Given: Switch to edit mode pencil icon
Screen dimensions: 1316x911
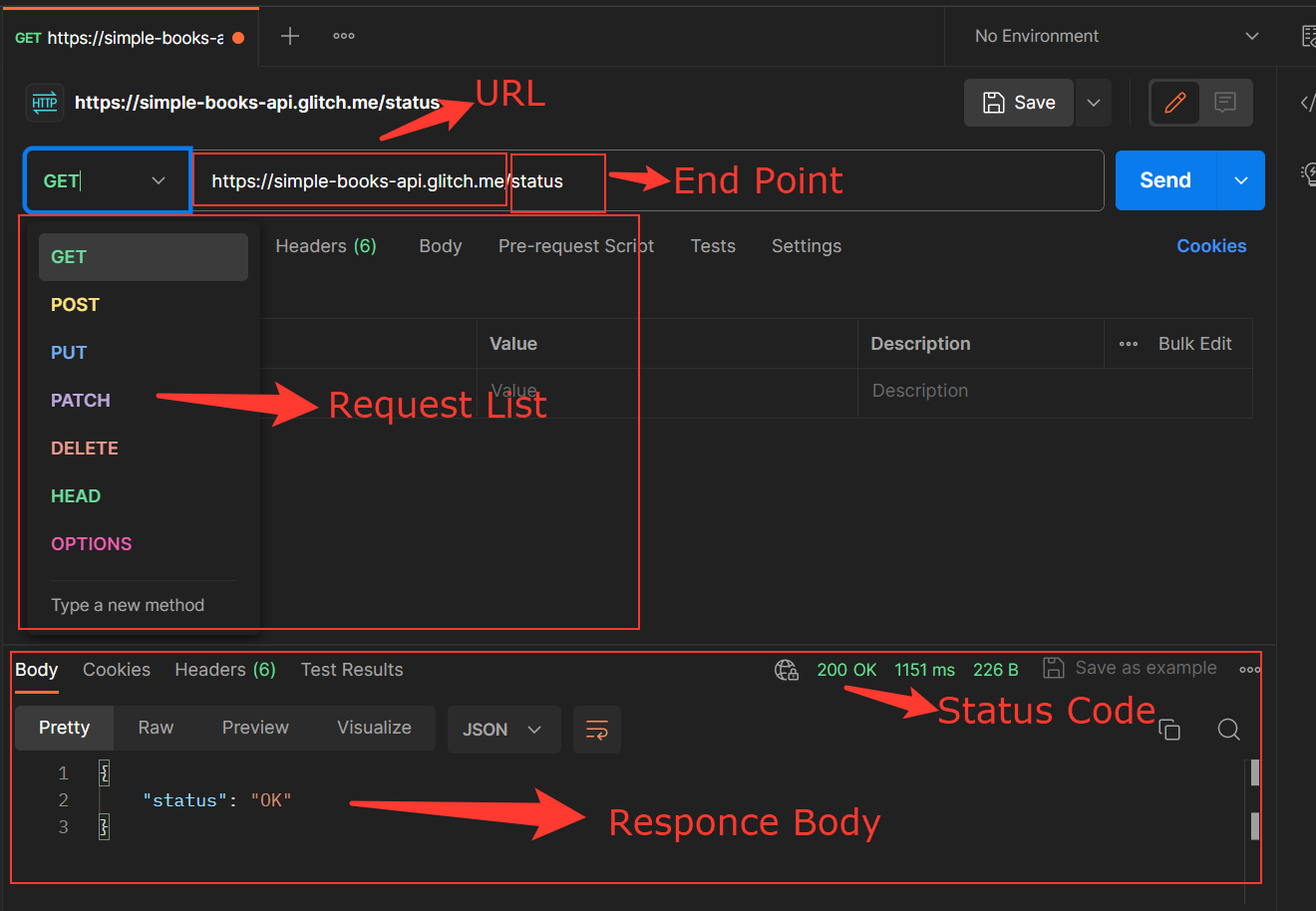Looking at the screenshot, I should (x=1175, y=103).
